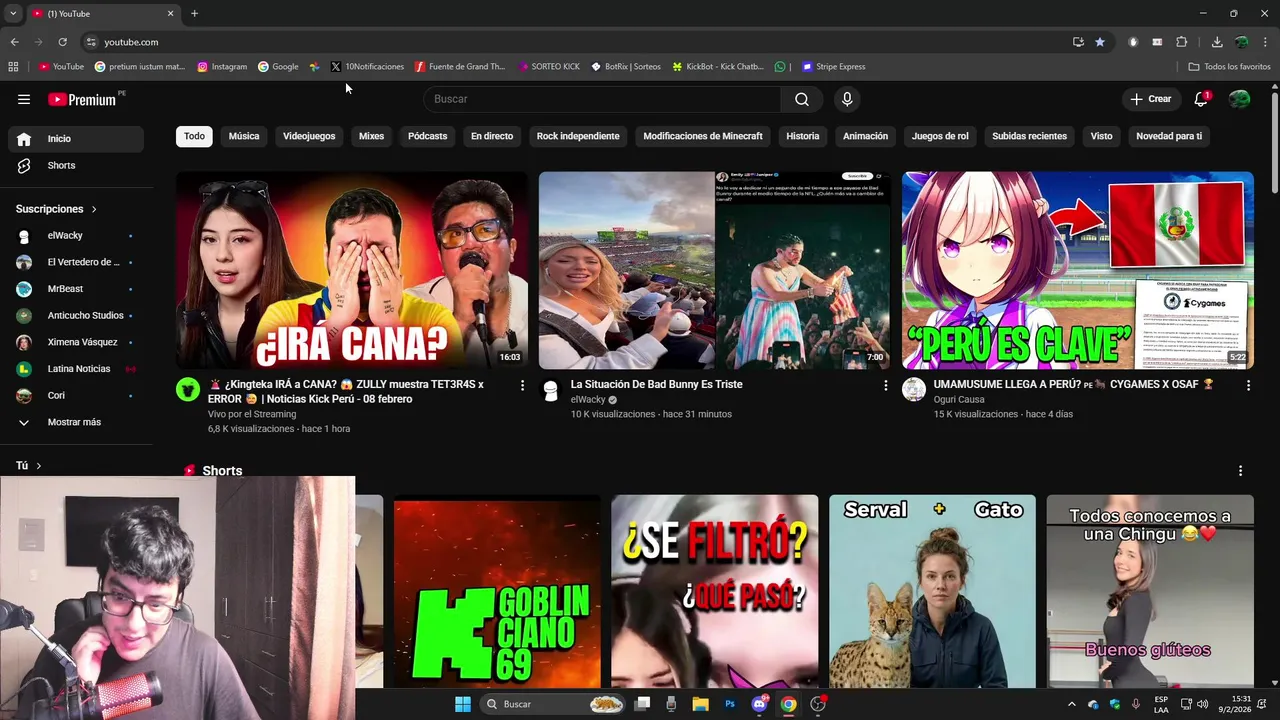Select the Juegos de rol chip
Screen dimensions: 1280x720
pos(940,136)
